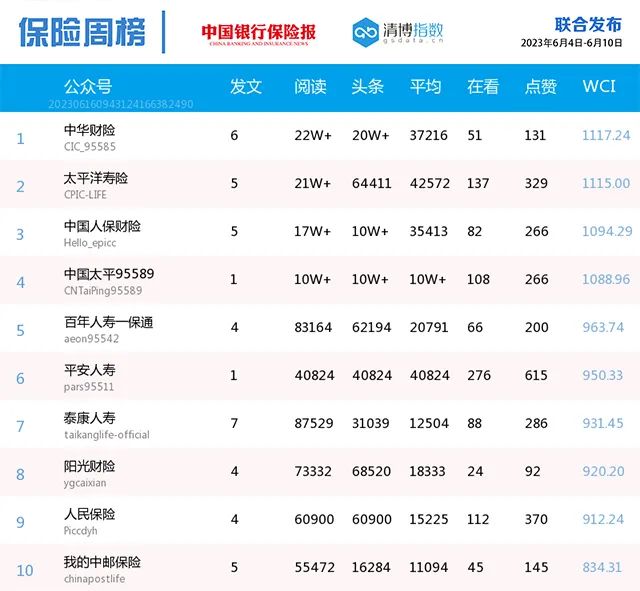Image resolution: width=640 pixels, height=591 pixels.
Task: Click the 公众号 column header
Action: point(88,87)
